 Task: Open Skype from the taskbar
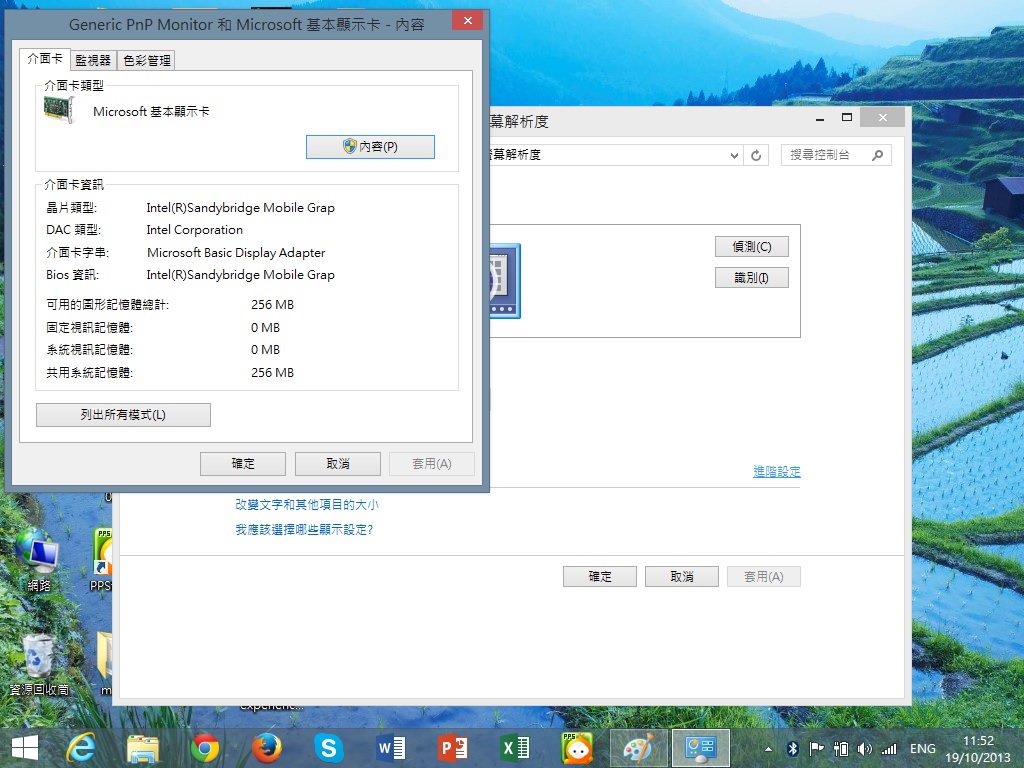point(328,748)
